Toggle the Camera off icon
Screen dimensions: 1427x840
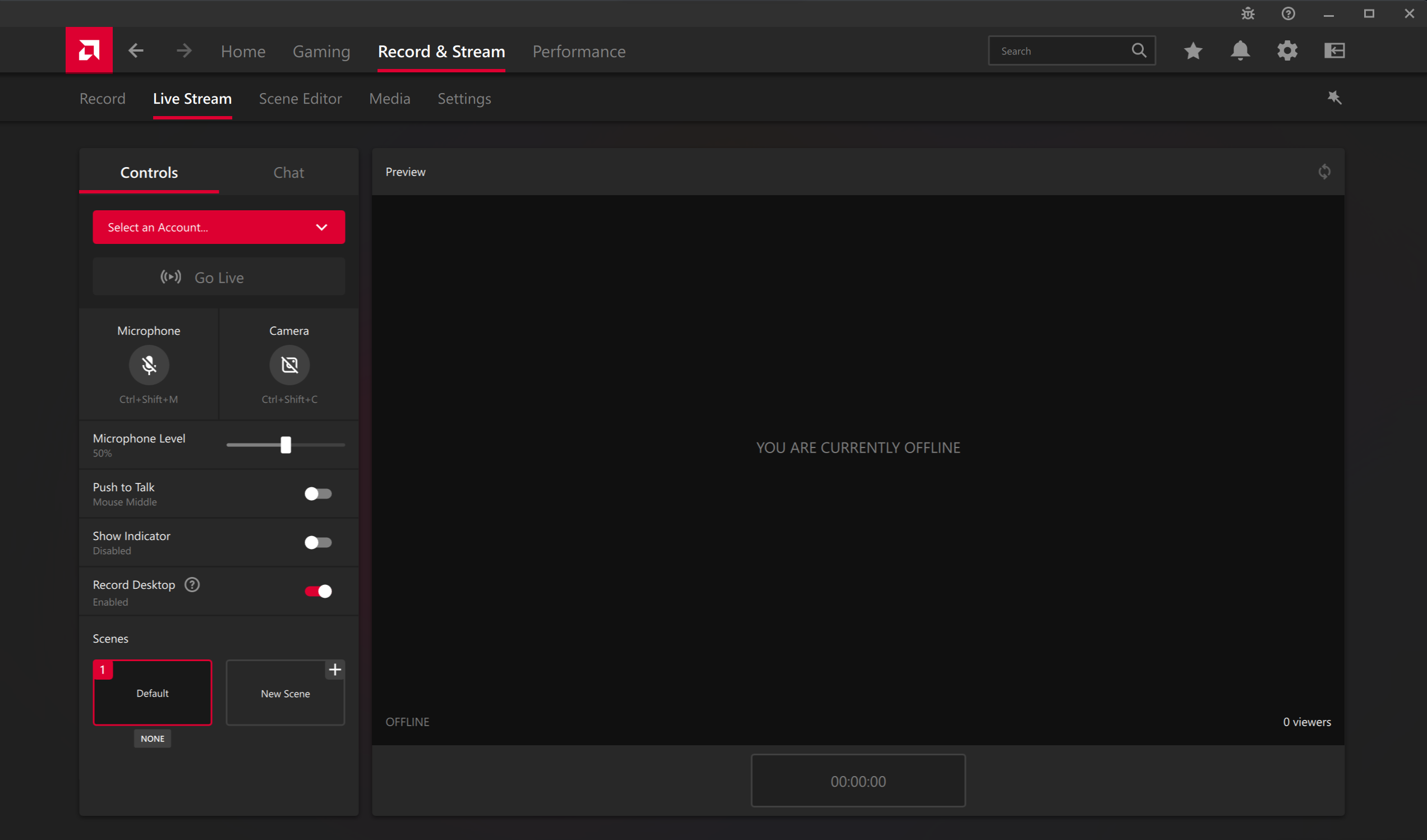(289, 365)
